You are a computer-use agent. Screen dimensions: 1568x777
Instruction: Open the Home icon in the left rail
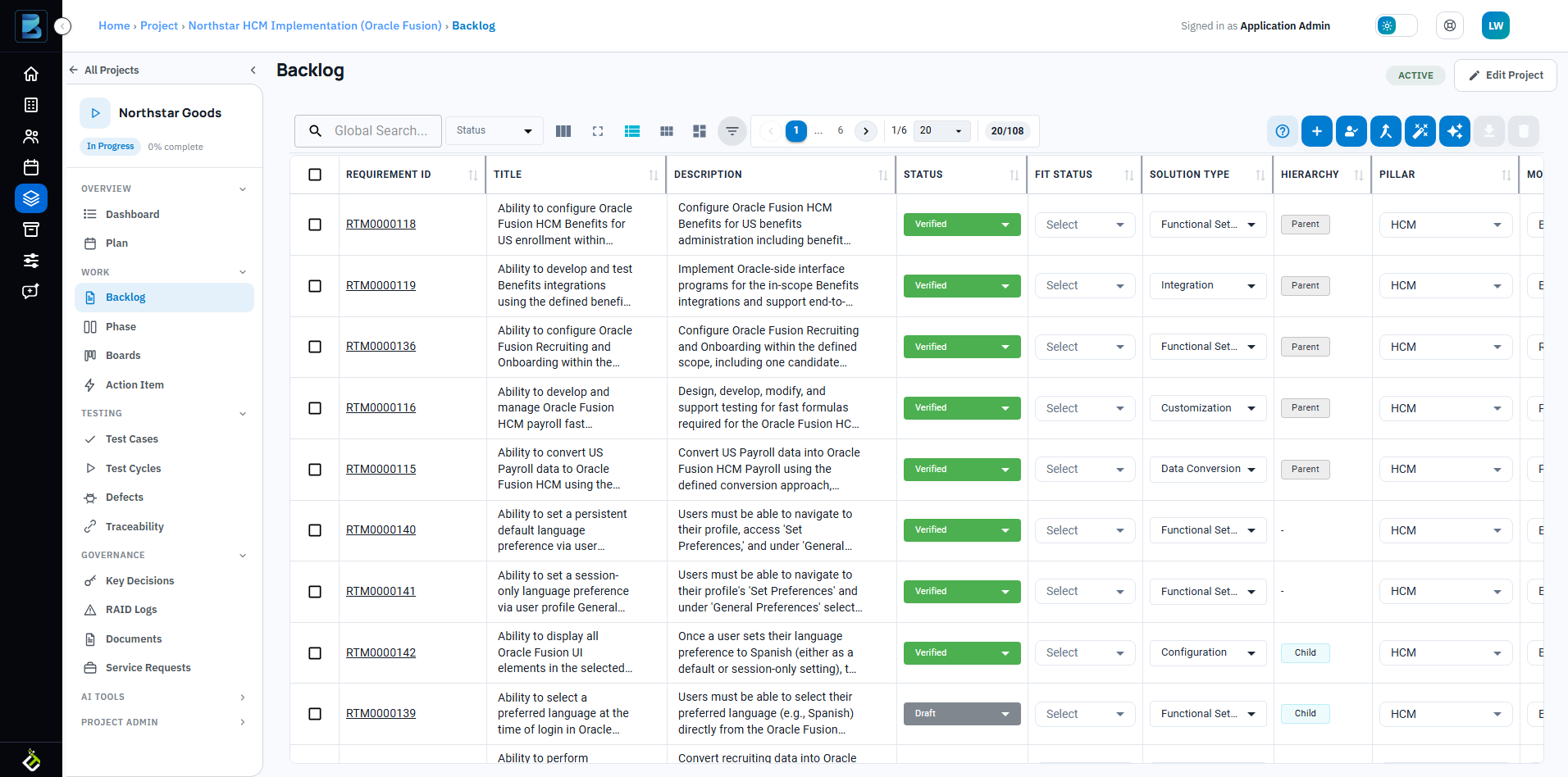(31, 74)
